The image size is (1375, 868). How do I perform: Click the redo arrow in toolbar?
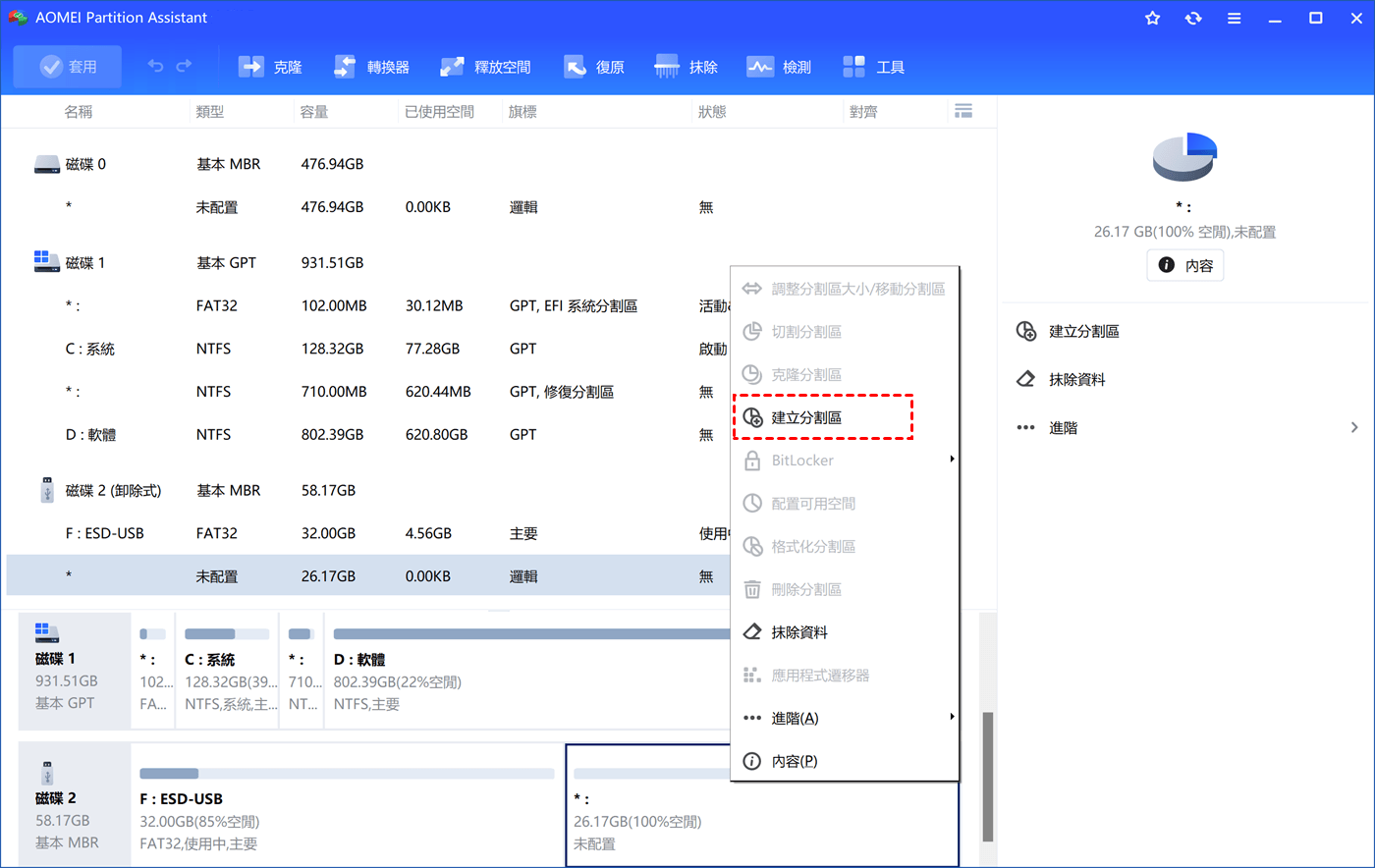[184, 67]
